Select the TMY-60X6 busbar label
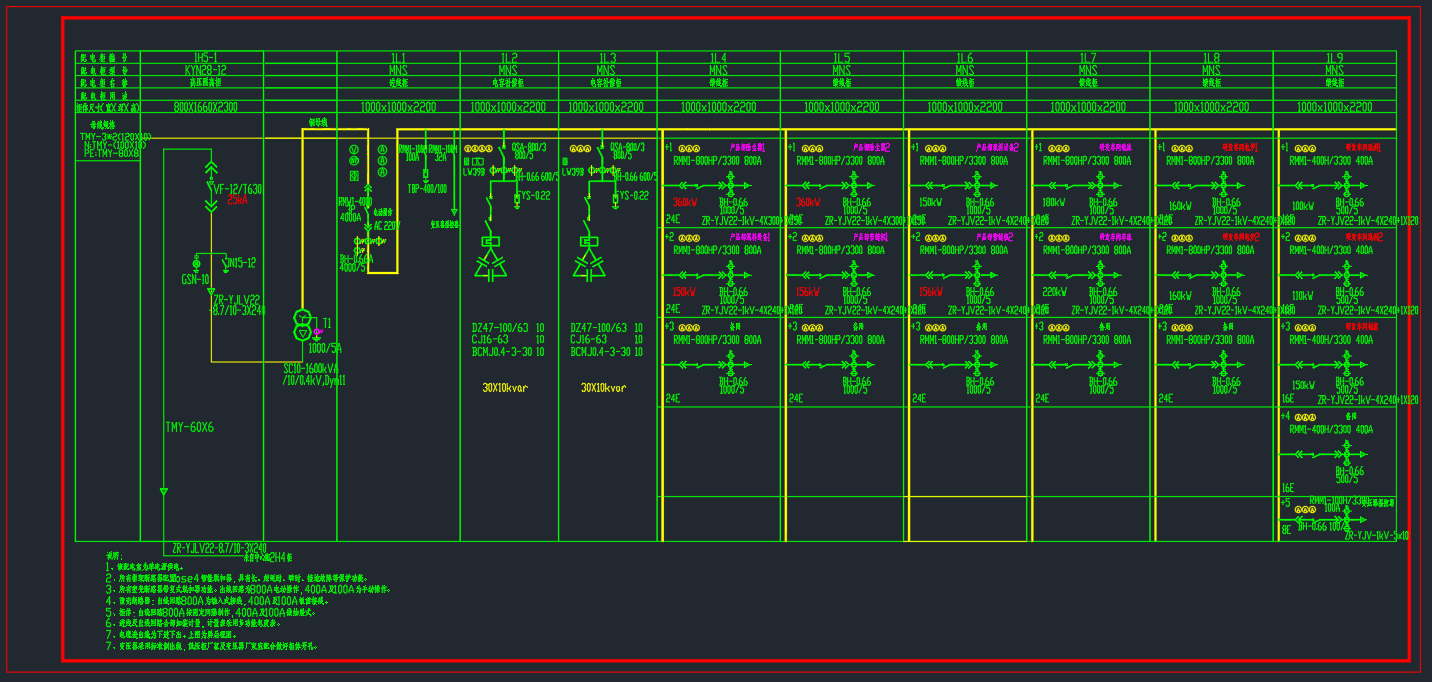This screenshot has height=682, width=1432. coord(189,428)
